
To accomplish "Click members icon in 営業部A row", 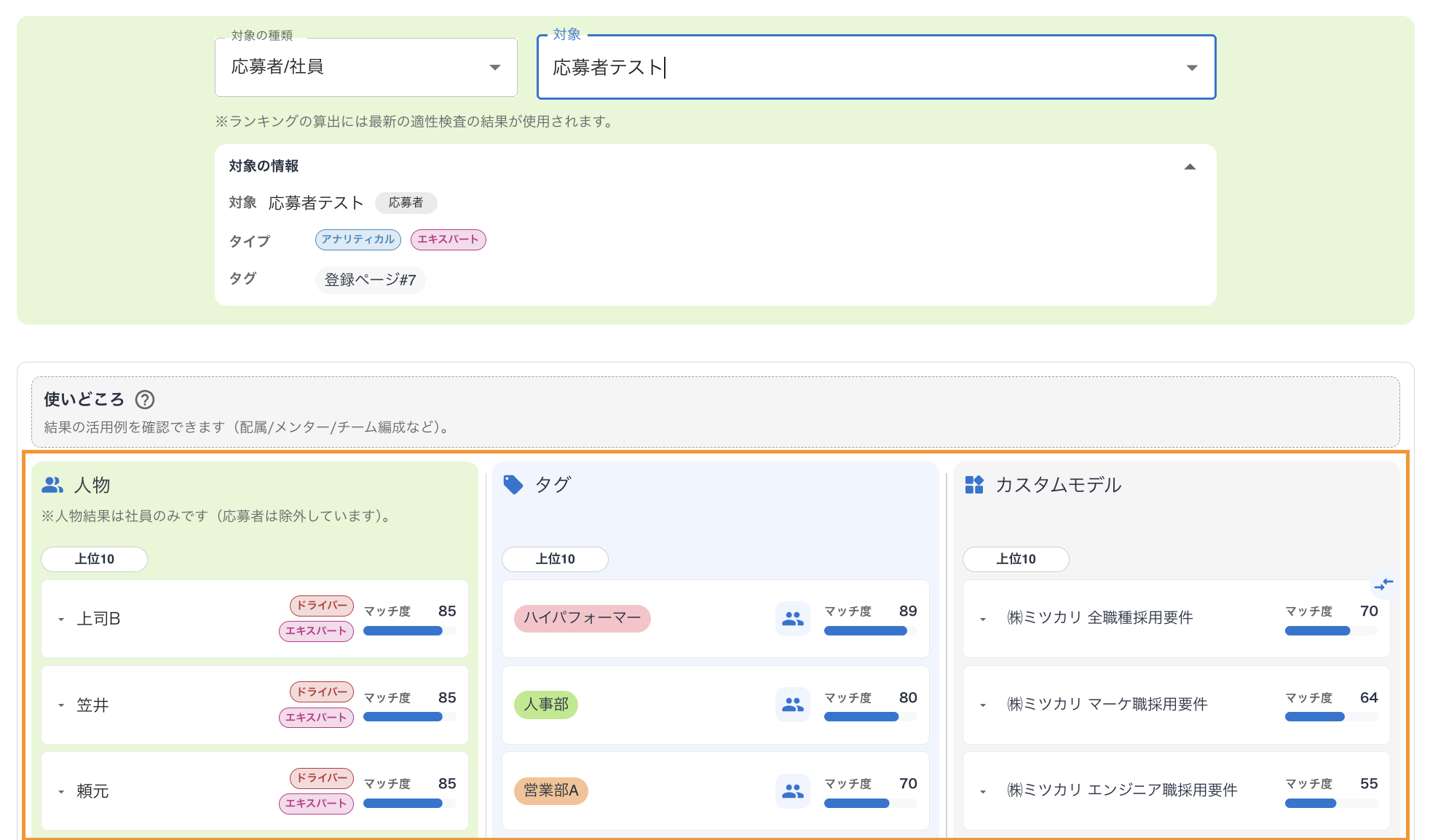I will coord(792,791).
